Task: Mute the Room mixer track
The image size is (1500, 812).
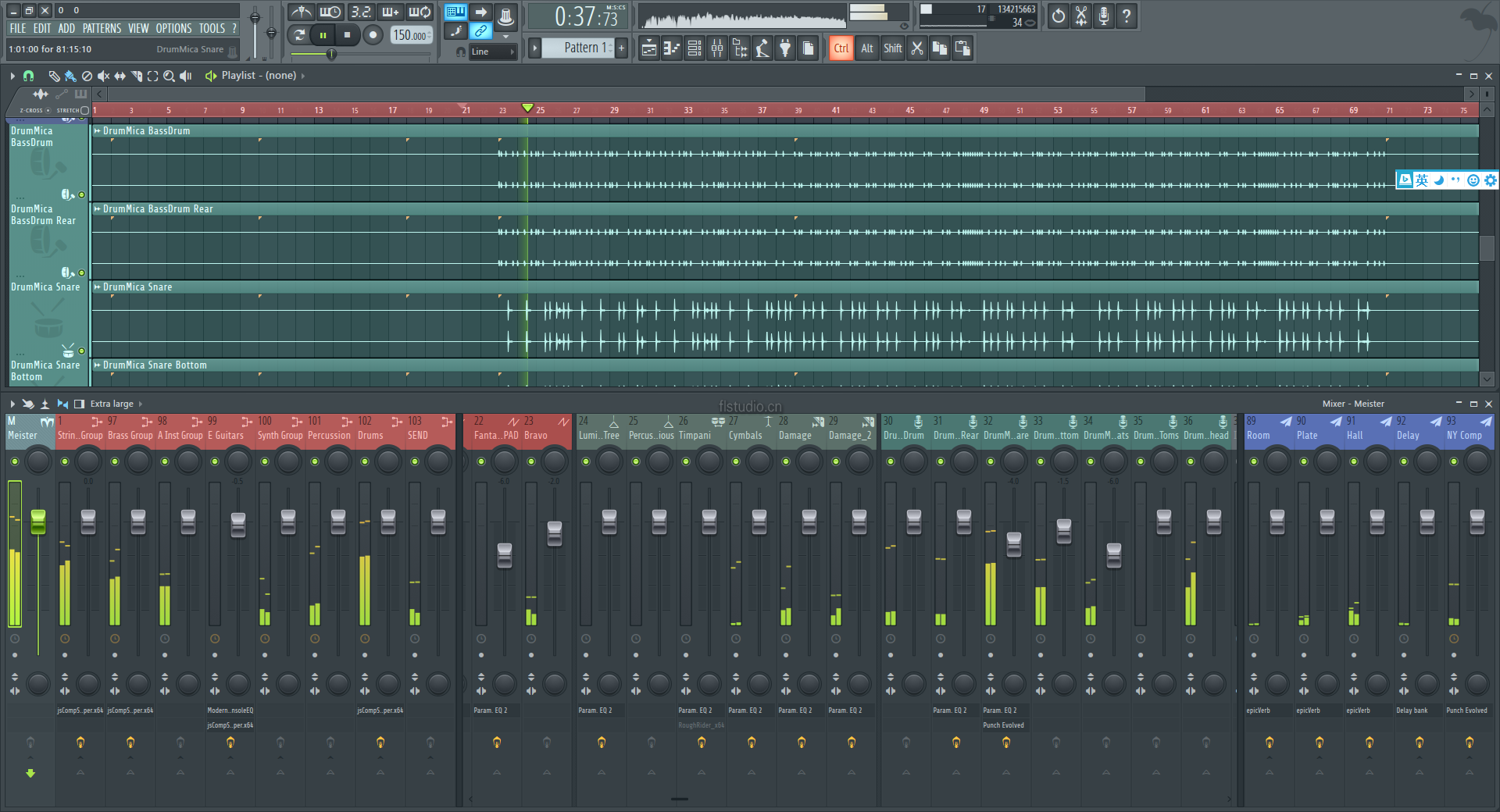Action: pos(1253,461)
